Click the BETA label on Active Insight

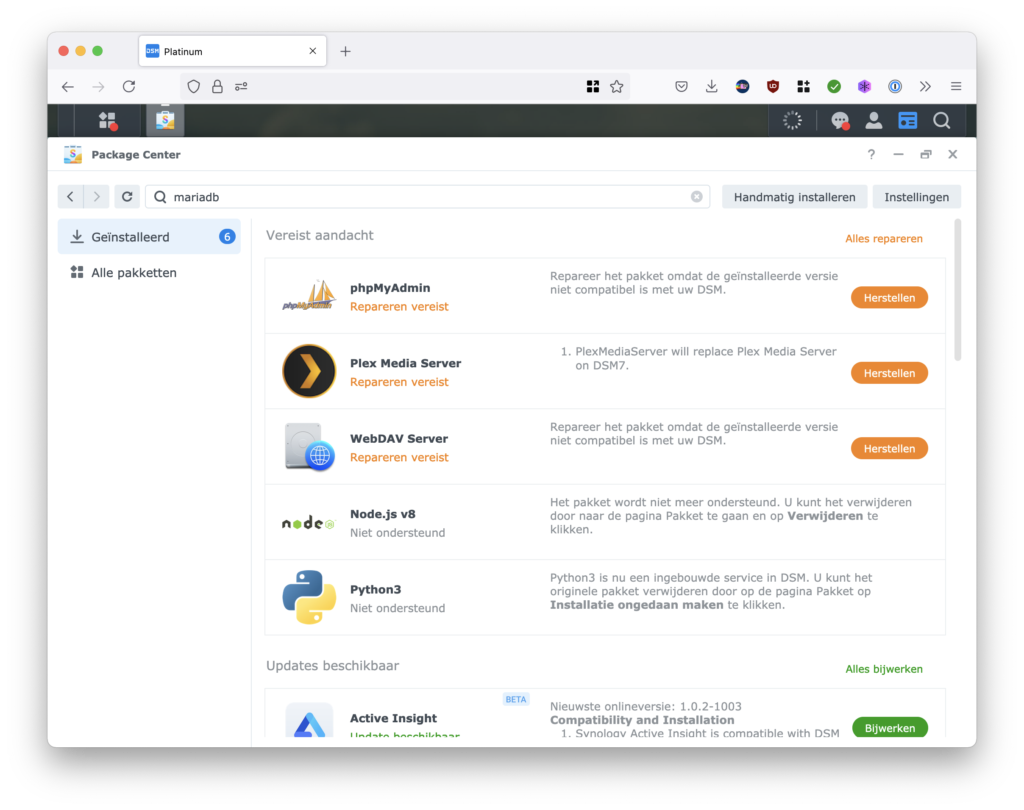tap(516, 700)
